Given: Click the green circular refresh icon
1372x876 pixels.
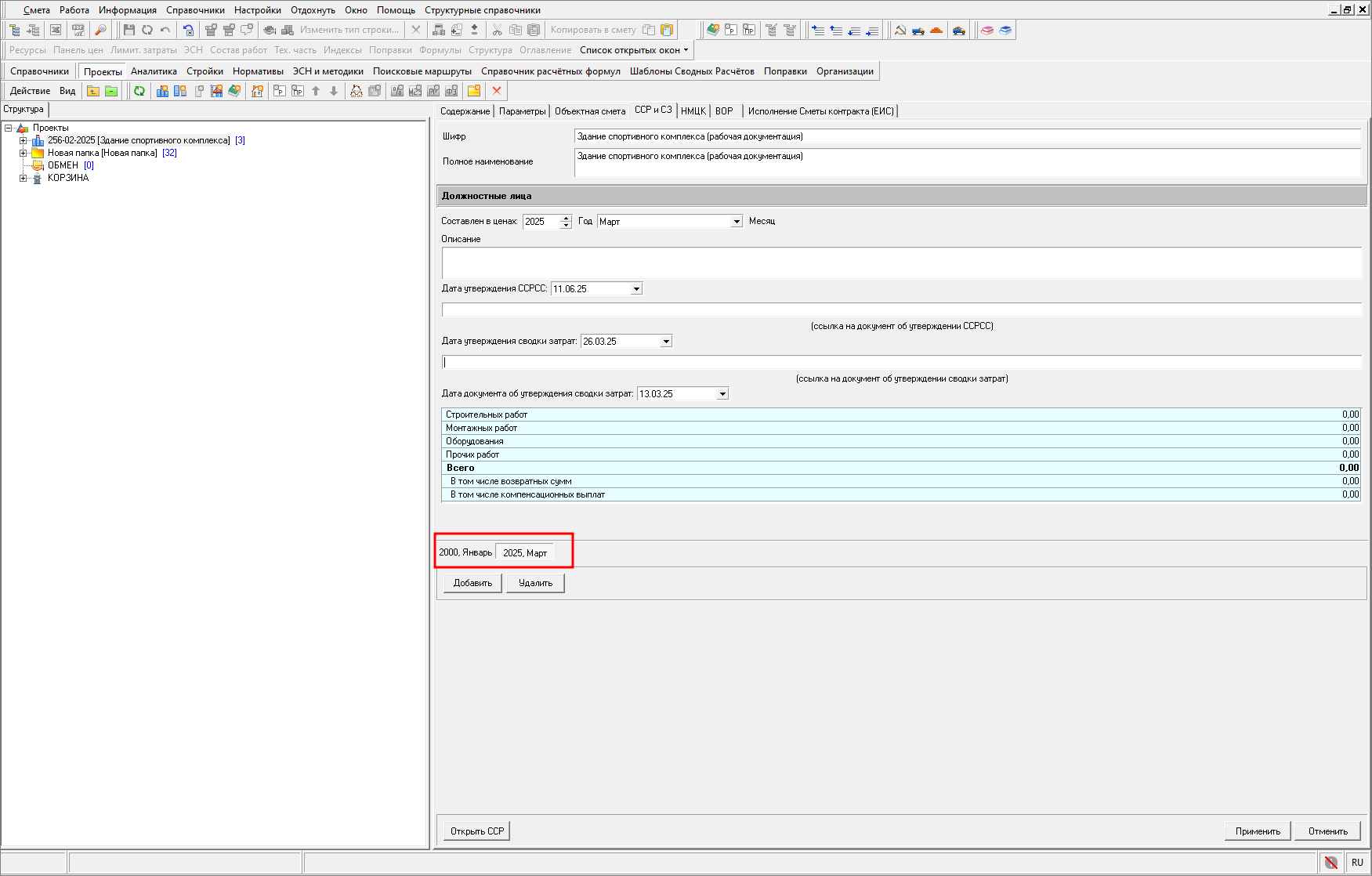Looking at the screenshot, I should pos(139,91).
